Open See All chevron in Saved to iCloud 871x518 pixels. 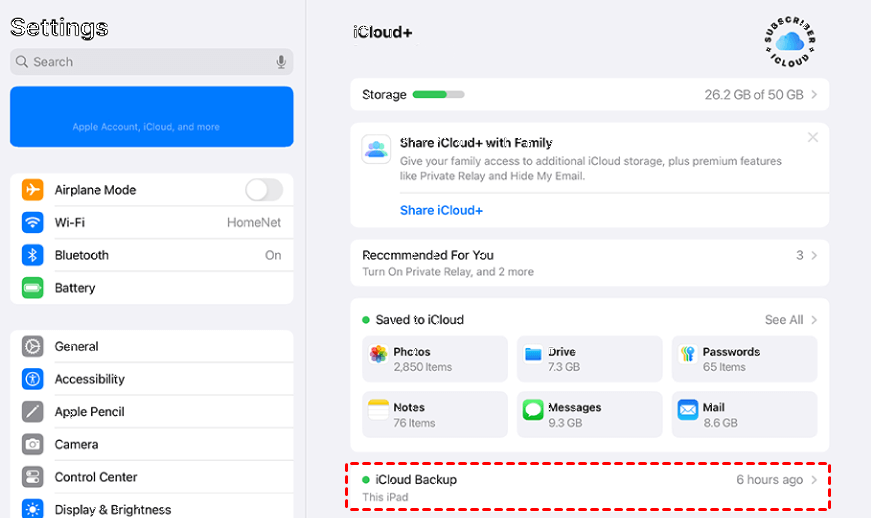pyautogui.click(x=814, y=320)
